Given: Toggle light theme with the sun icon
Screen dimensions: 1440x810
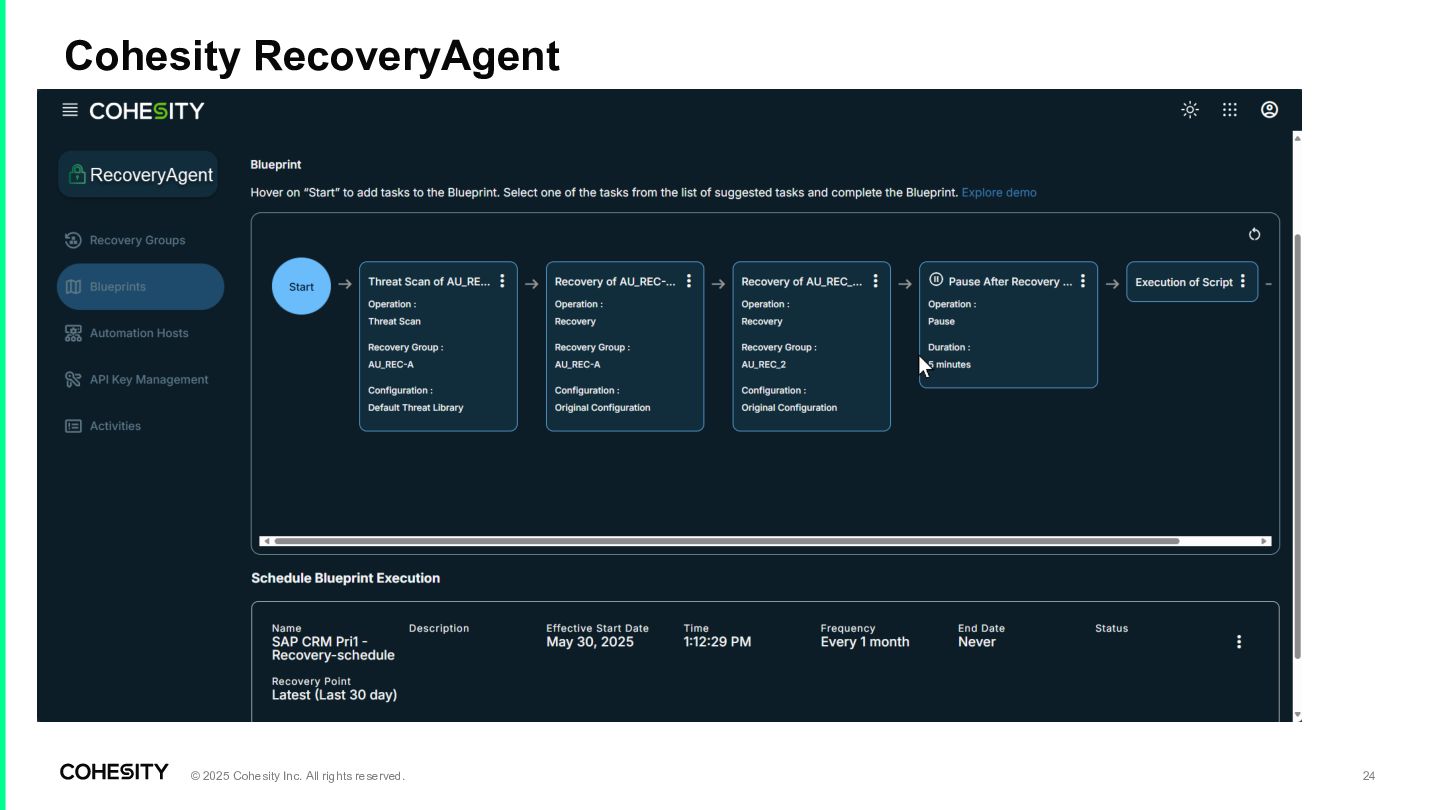Looking at the screenshot, I should [1190, 110].
